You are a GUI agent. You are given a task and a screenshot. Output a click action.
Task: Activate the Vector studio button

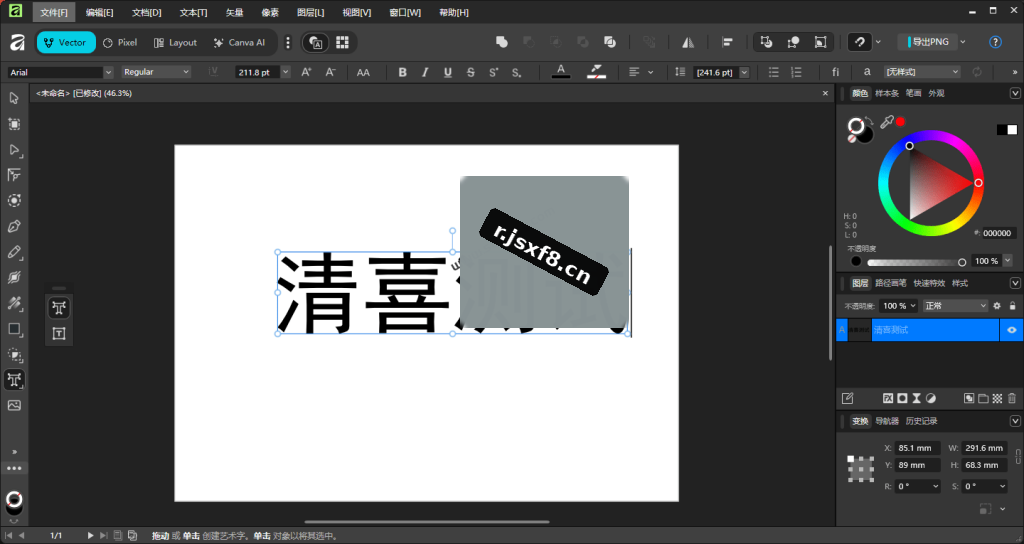(66, 42)
